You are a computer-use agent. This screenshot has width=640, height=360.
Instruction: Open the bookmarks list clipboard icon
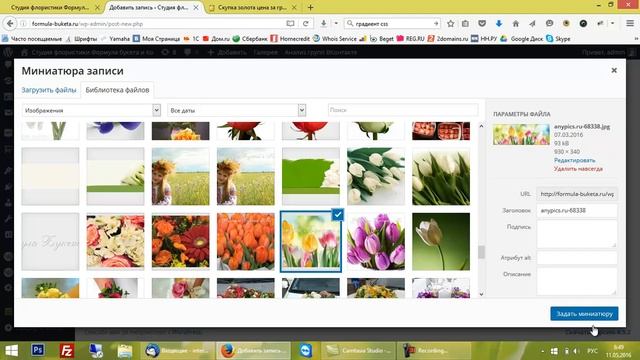click(x=465, y=24)
